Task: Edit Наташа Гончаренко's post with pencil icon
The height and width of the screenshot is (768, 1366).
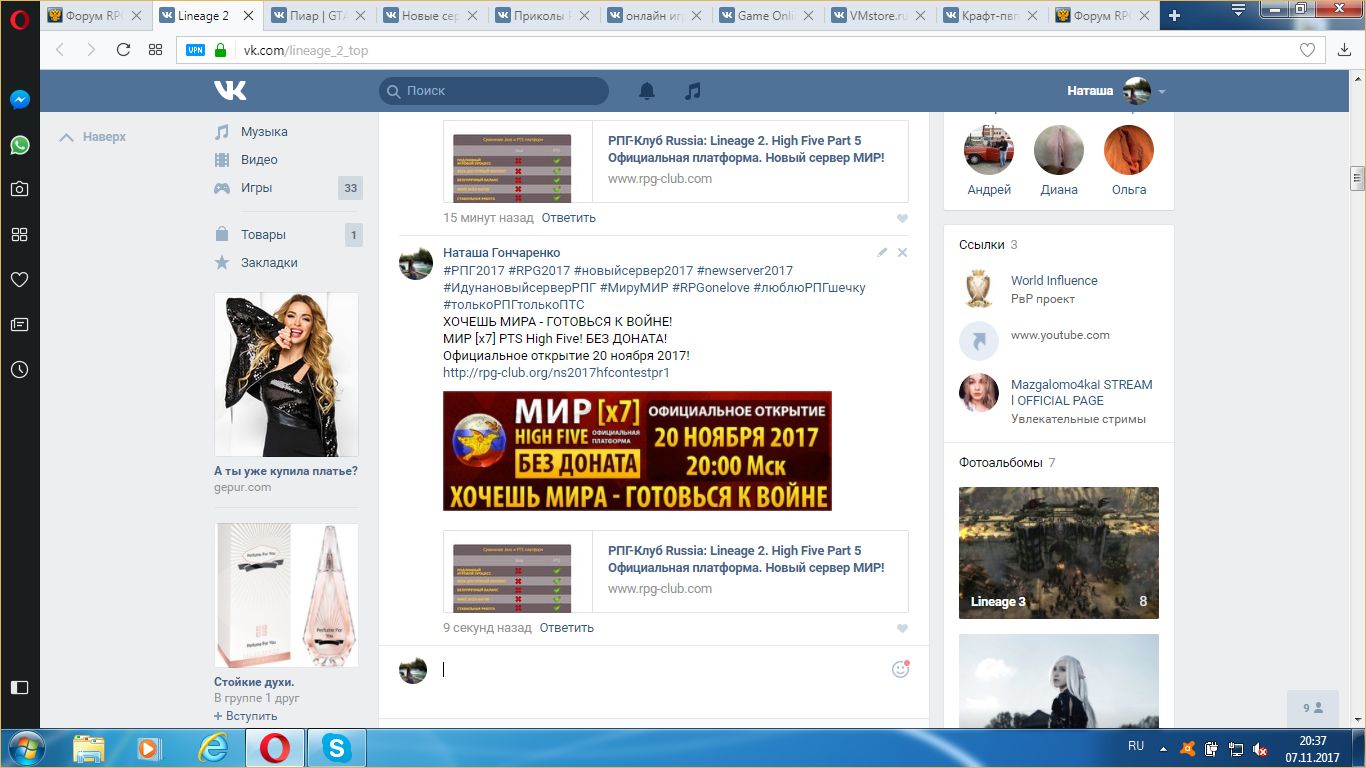Action: (882, 253)
